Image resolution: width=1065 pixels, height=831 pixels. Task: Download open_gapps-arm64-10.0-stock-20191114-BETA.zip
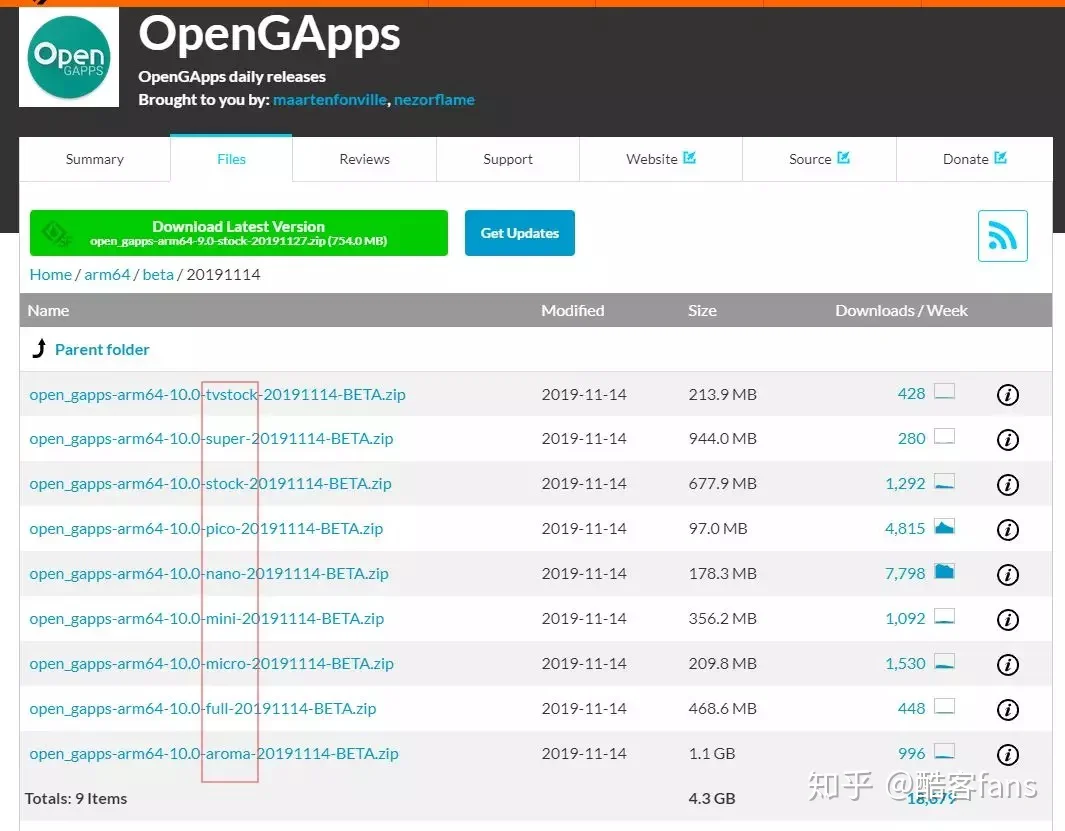pos(211,484)
